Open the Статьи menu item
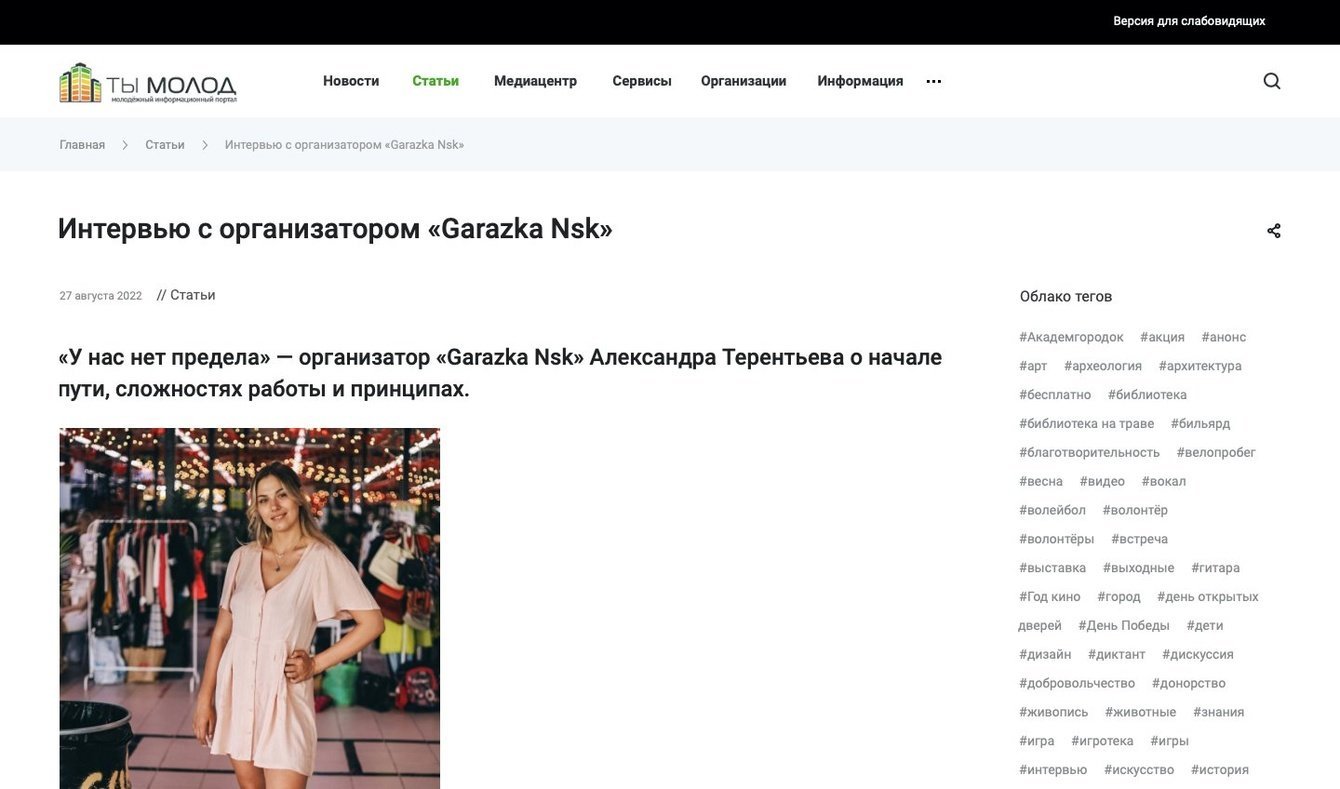The image size is (1340, 789). (x=436, y=81)
